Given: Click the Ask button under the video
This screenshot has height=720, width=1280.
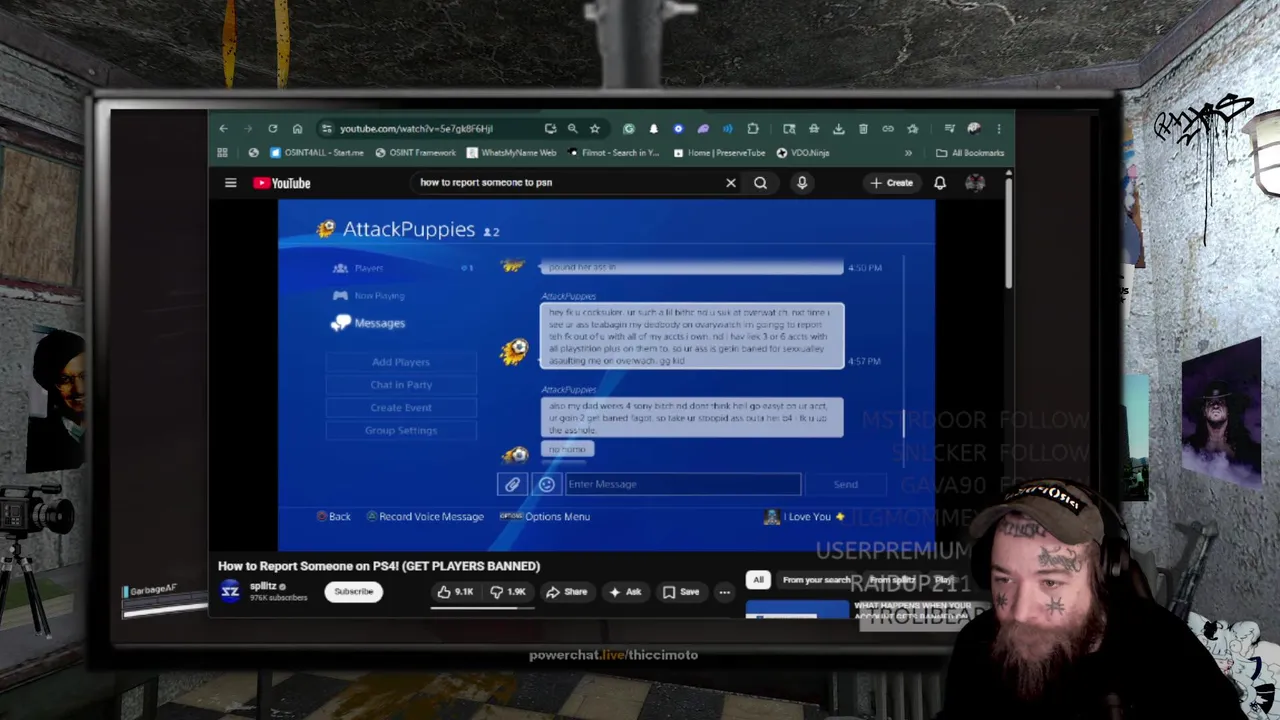Looking at the screenshot, I should tap(624, 592).
